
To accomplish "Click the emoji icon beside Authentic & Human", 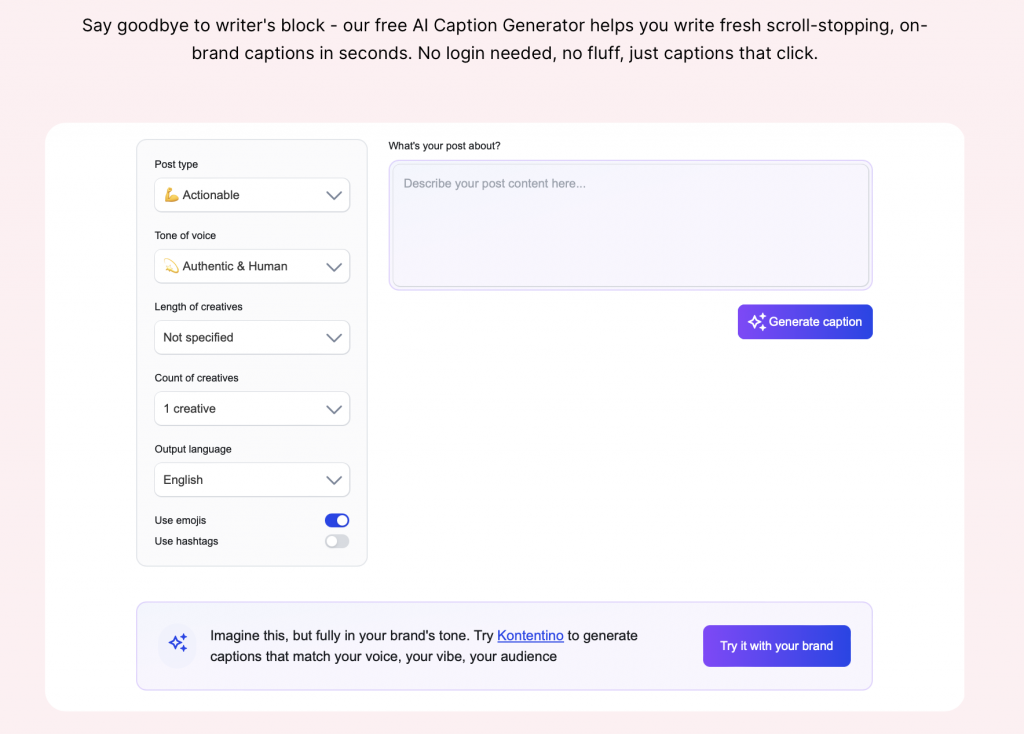I will [x=171, y=266].
